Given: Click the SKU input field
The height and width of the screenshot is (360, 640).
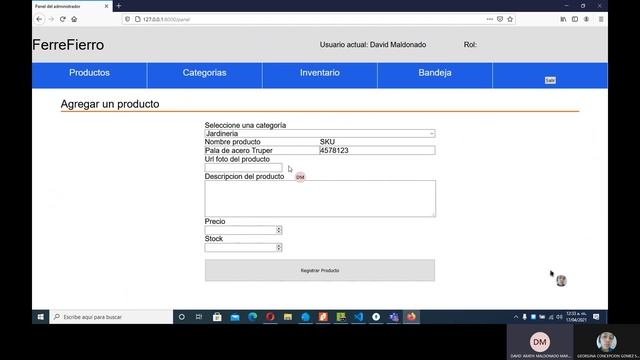Looking at the screenshot, I should (x=378, y=151).
